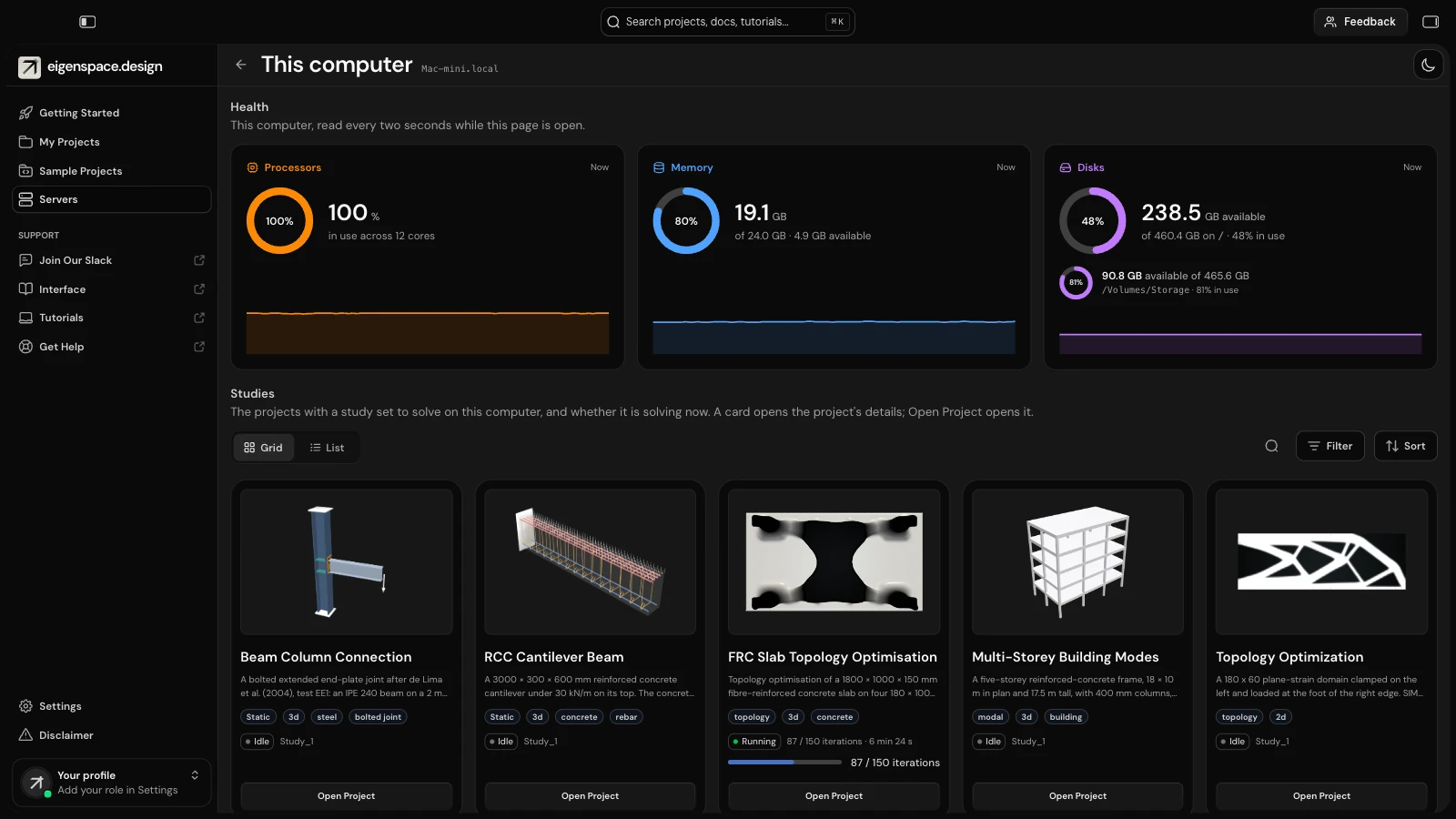Click the studies search magnifier icon
This screenshot has height=819, width=1456.
[1271, 446]
